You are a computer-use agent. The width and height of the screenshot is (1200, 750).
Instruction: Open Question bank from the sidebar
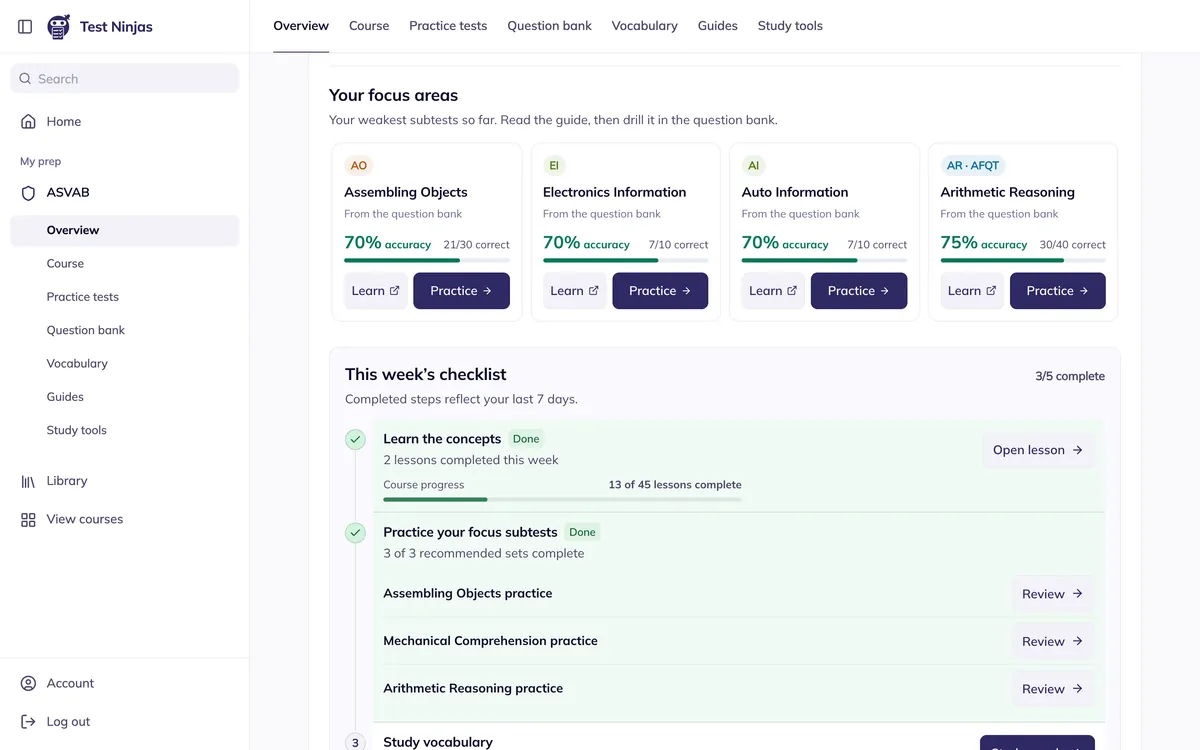[x=125, y=330]
